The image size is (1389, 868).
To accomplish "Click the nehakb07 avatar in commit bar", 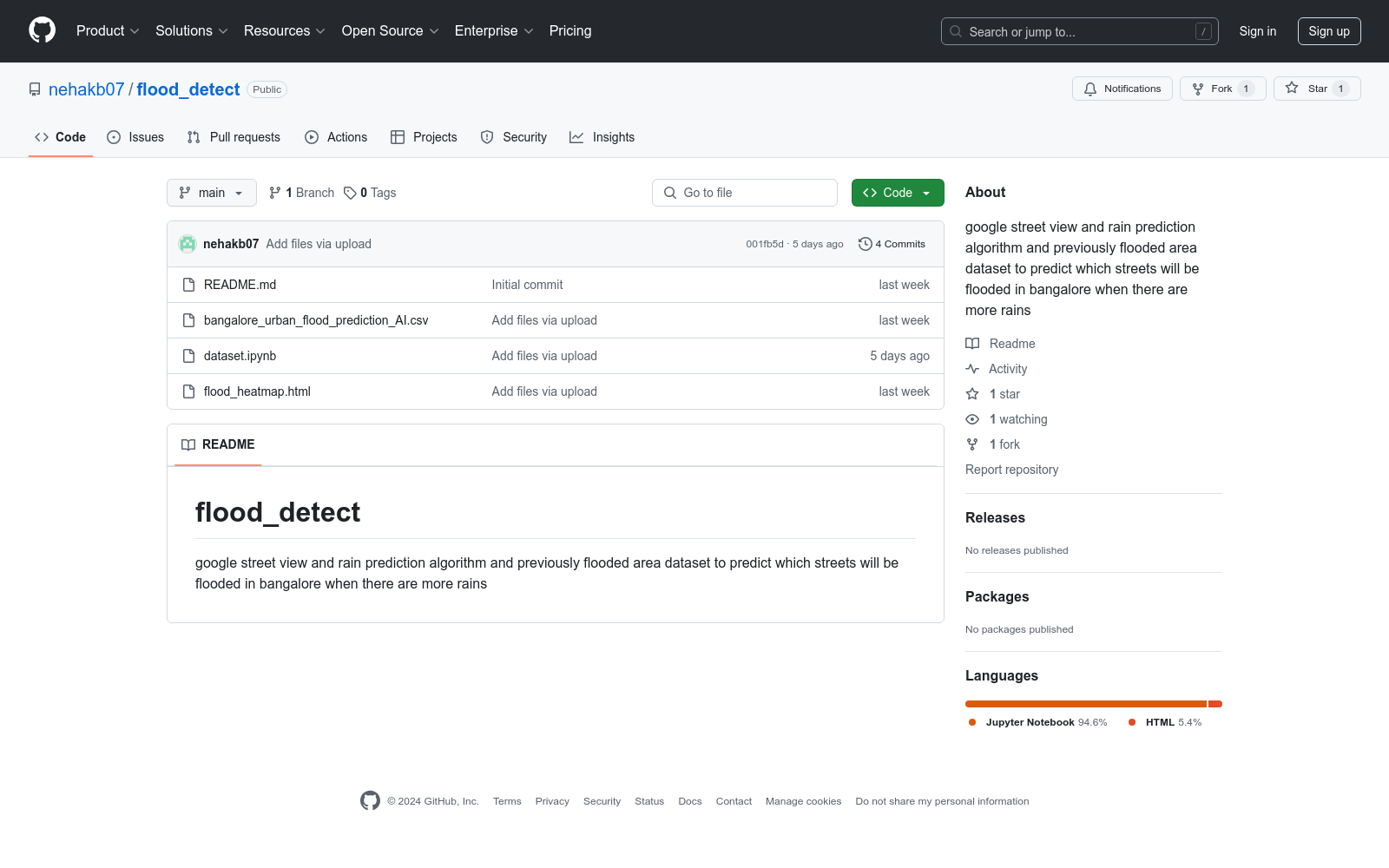I will click(188, 244).
